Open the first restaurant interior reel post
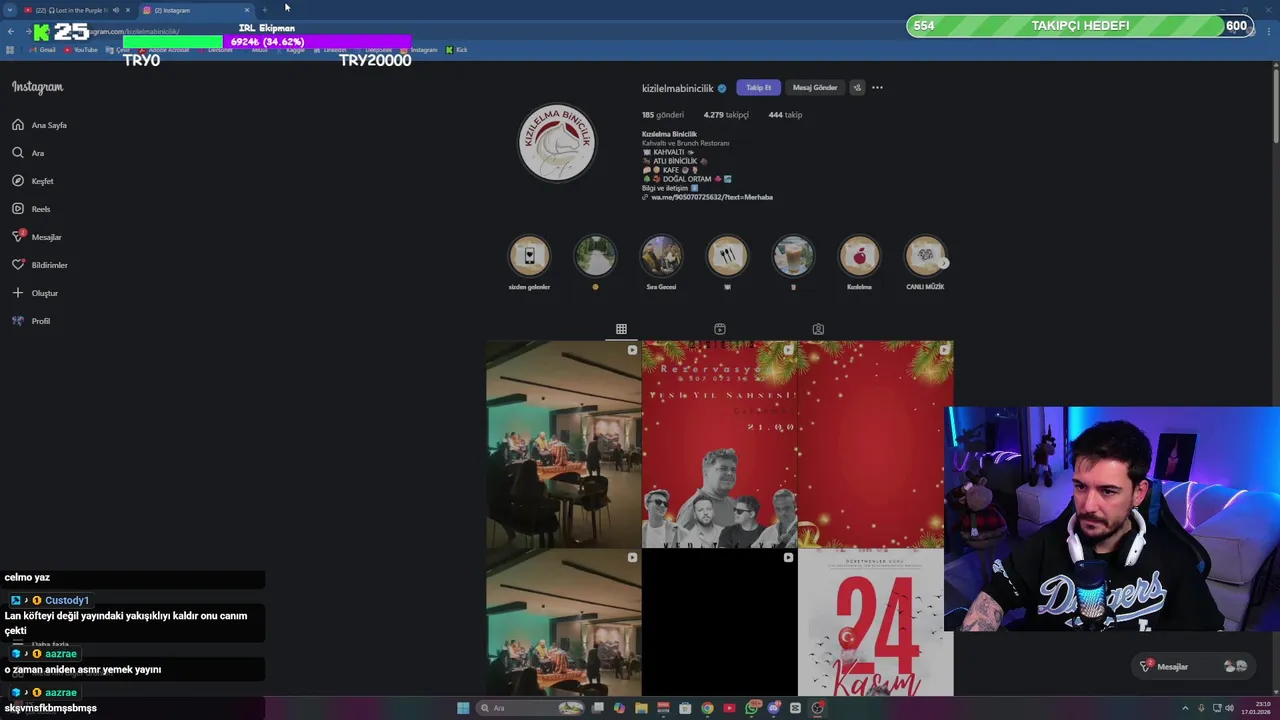This screenshot has width=1280, height=720. (x=563, y=444)
